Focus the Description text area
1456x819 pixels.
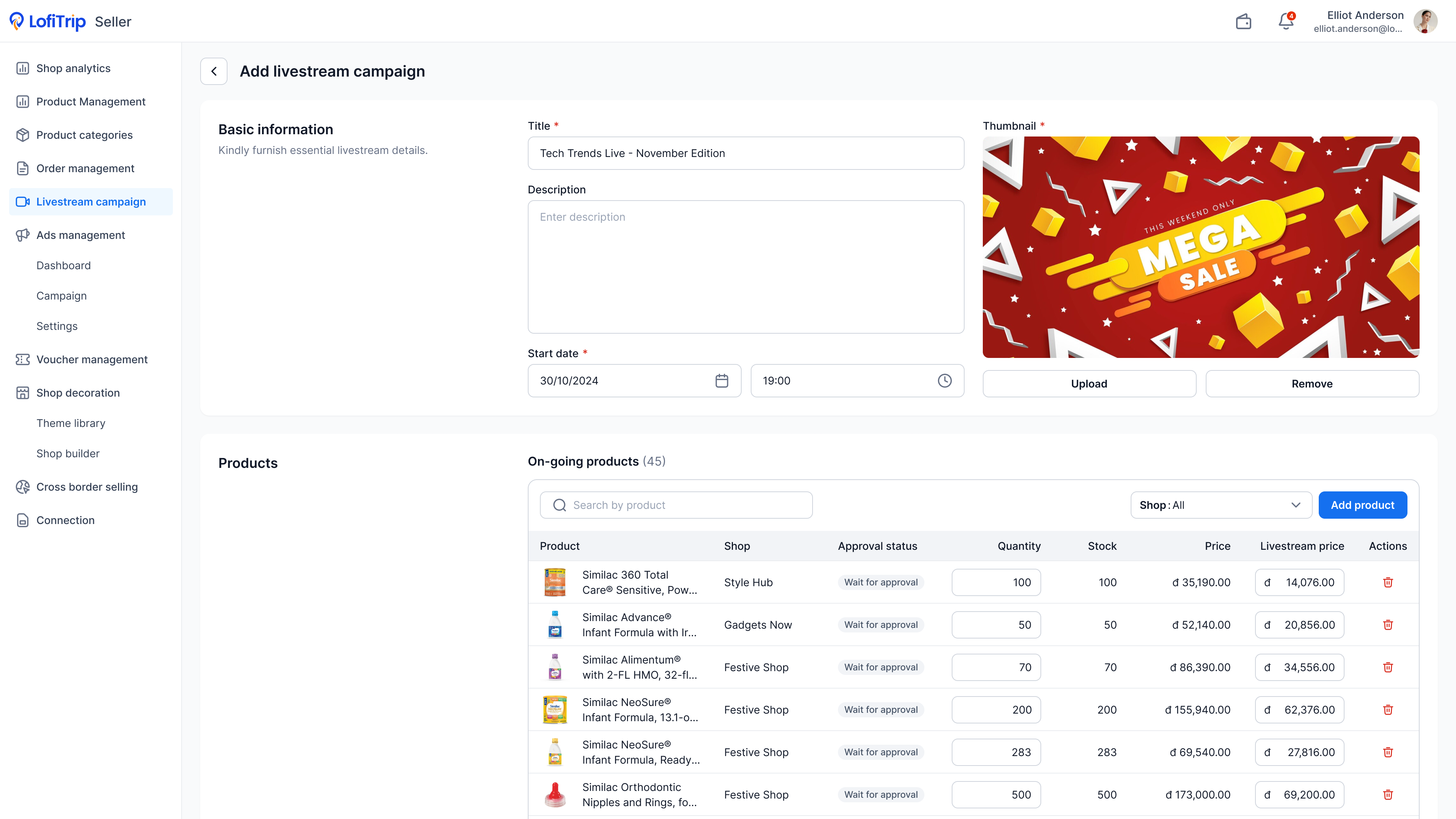coord(745,267)
